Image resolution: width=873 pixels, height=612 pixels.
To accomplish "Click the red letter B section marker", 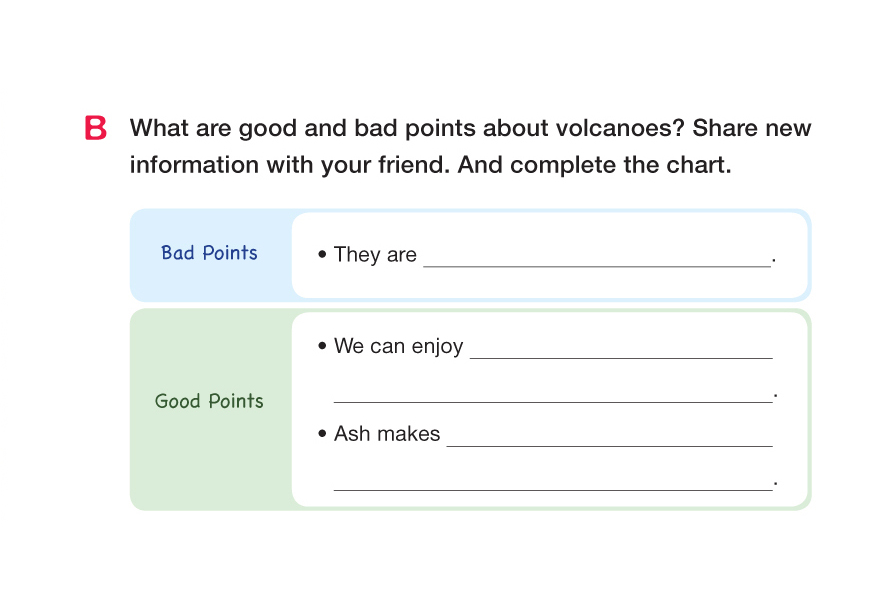I will [96, 129].
